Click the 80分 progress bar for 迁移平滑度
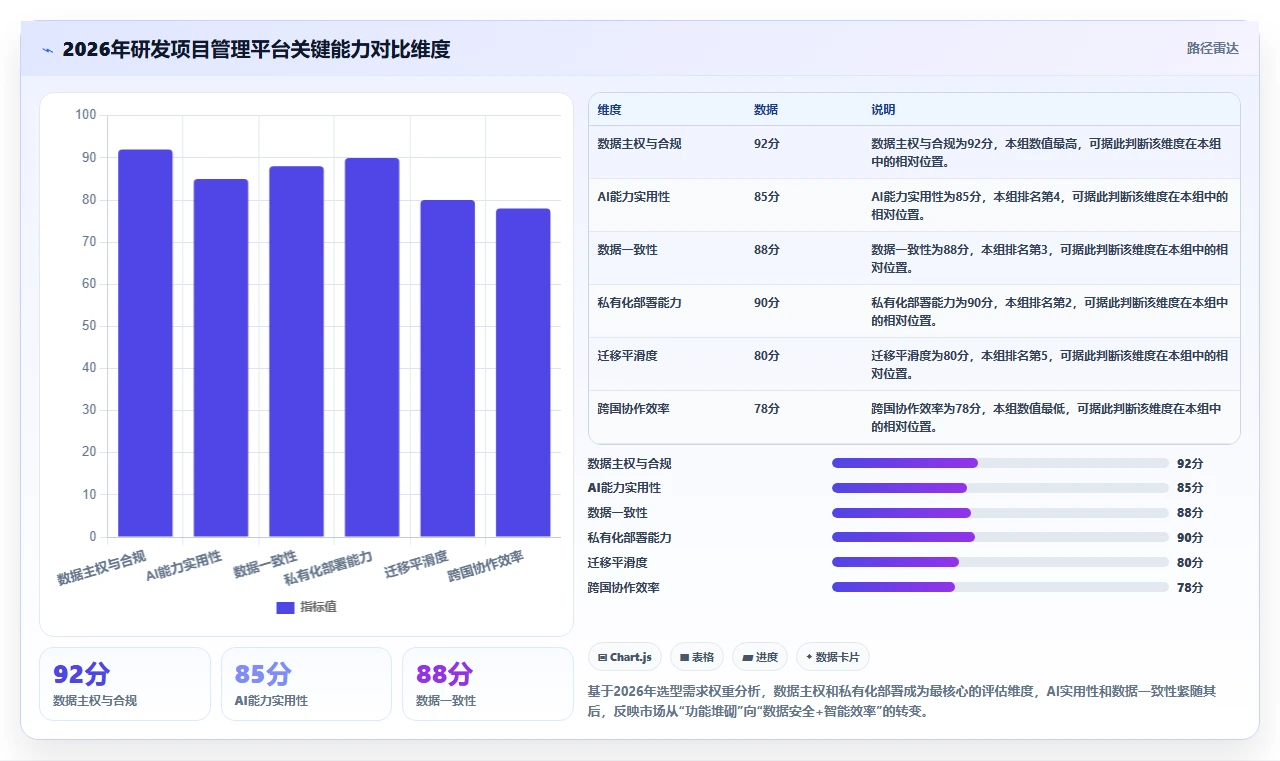 click(1000, 562)
